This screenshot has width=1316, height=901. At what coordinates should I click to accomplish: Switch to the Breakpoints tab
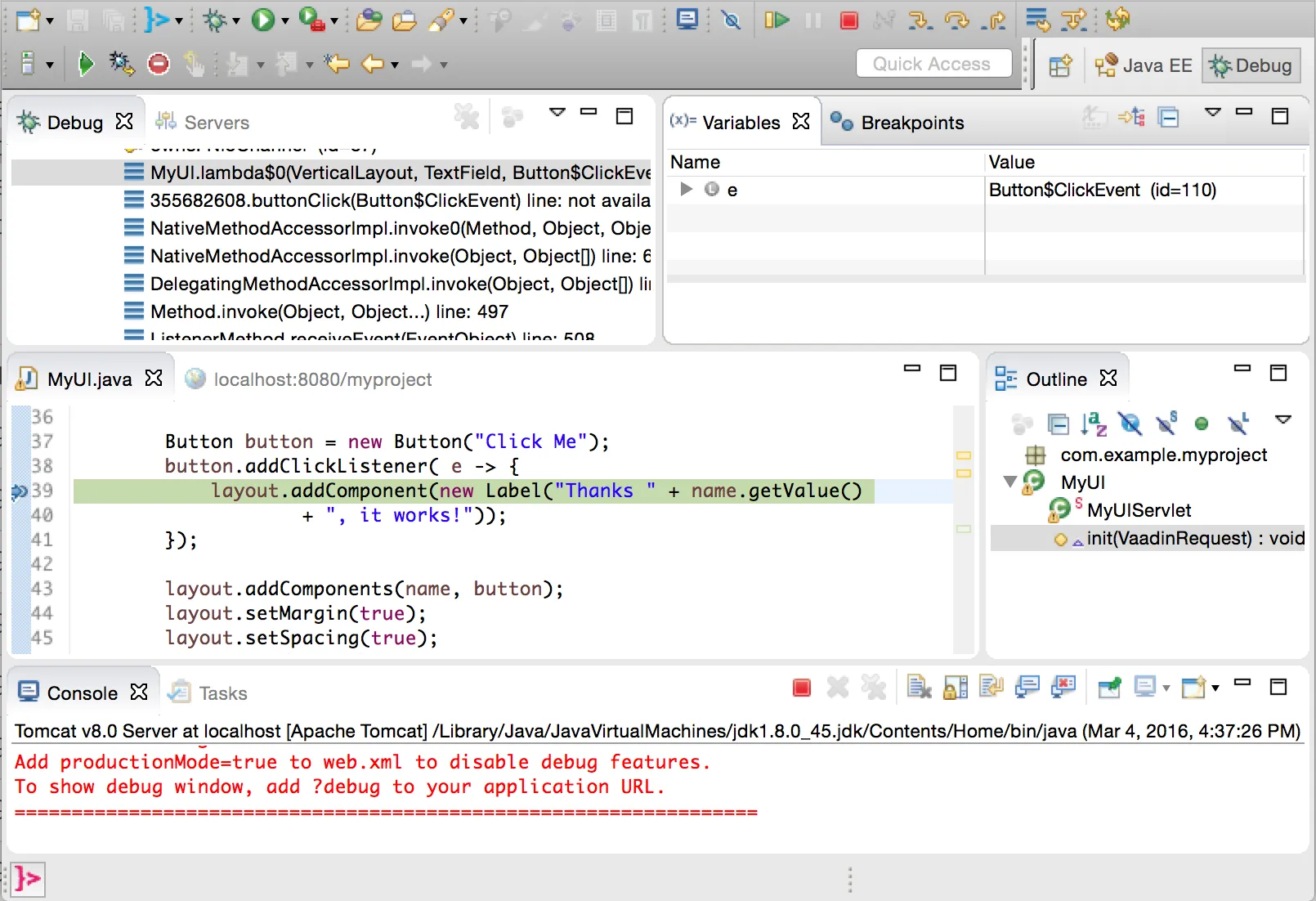point(910,123)
